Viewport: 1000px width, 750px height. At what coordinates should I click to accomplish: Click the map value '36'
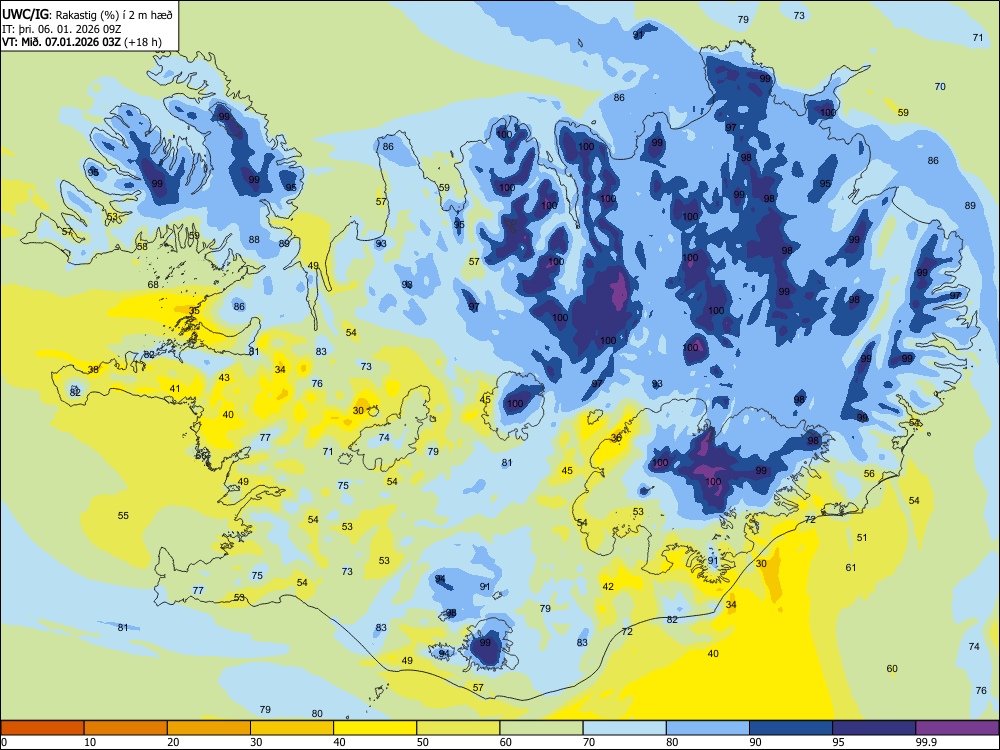616,438
